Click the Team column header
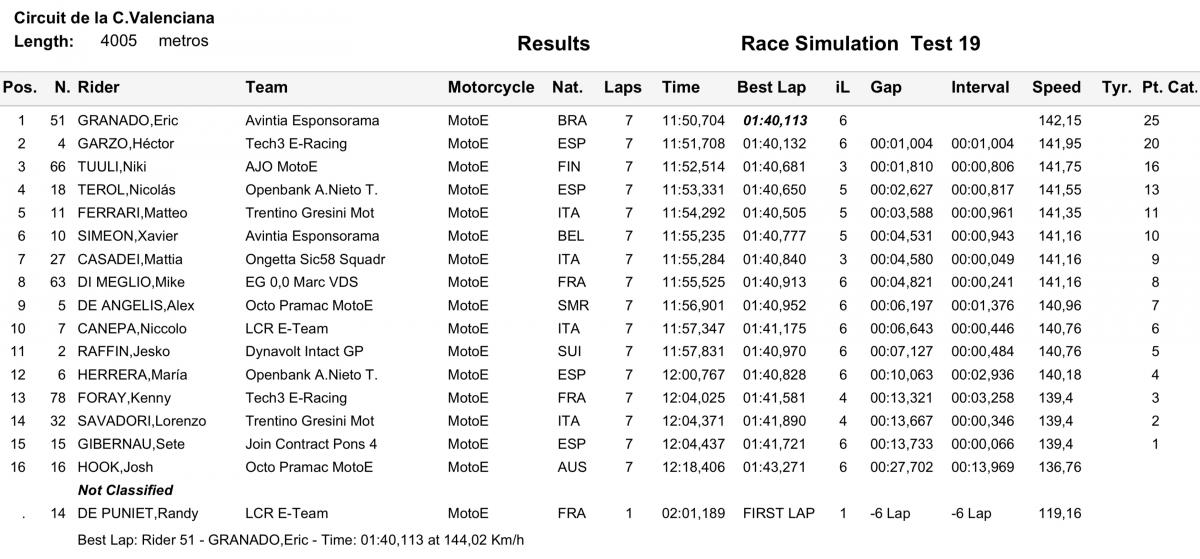This screenshot has height=559, width=1200. [266, 88]
